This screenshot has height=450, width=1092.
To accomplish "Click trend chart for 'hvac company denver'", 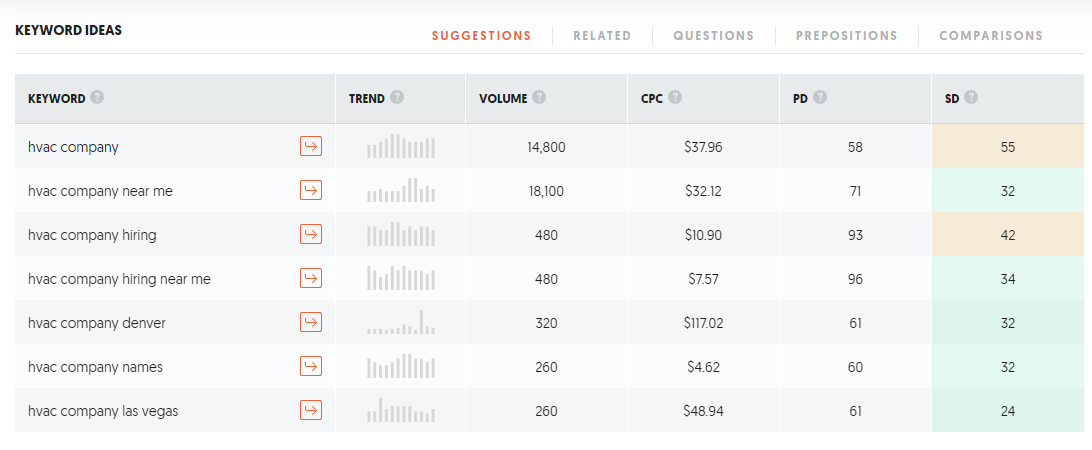I will pos(401,322).
